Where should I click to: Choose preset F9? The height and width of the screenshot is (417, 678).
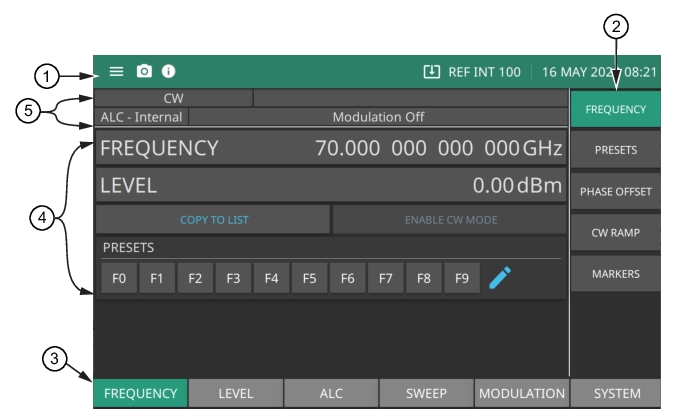[461, 278]
